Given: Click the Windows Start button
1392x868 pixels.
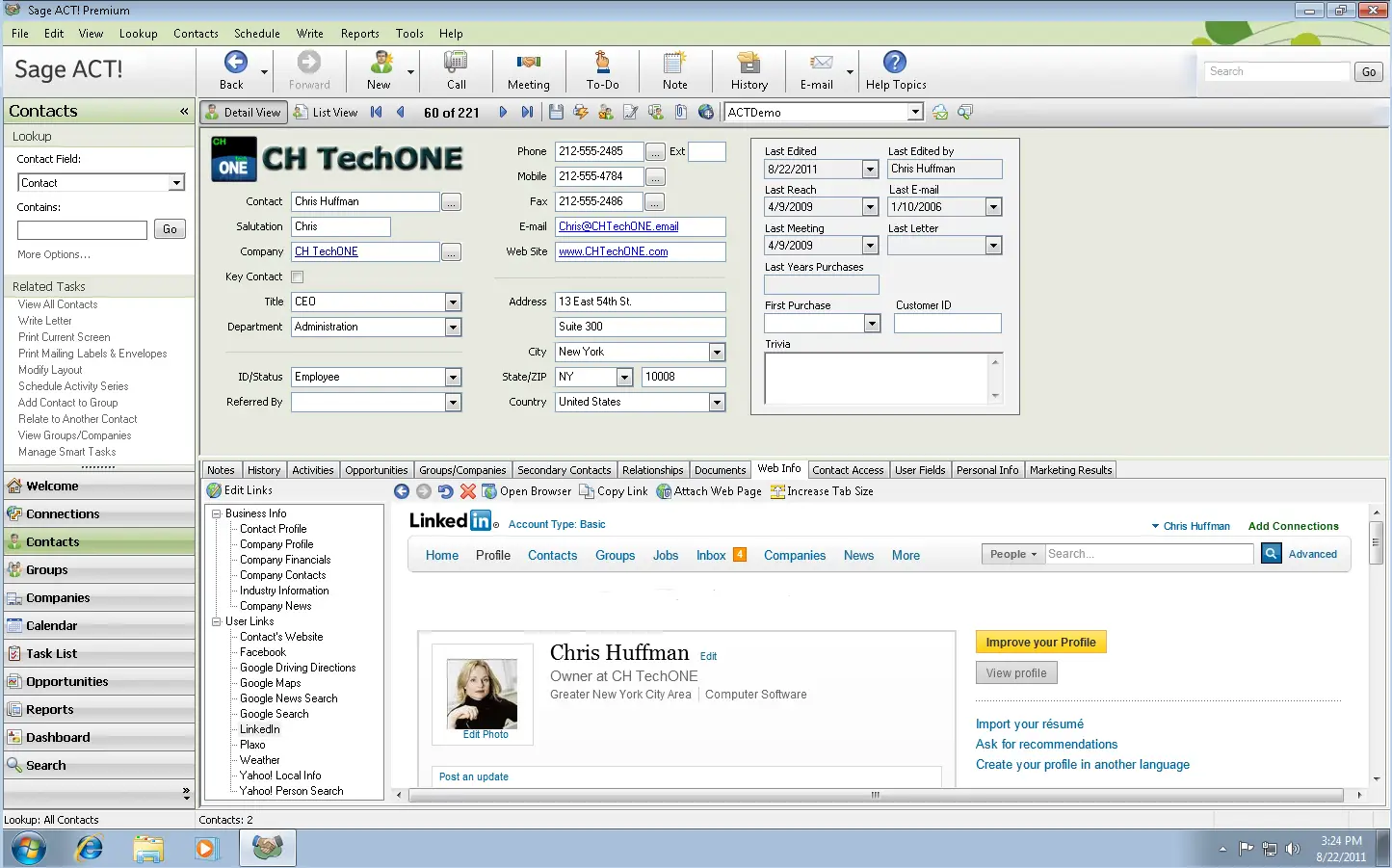Looking at the screenshot, I should coord(28,849).
